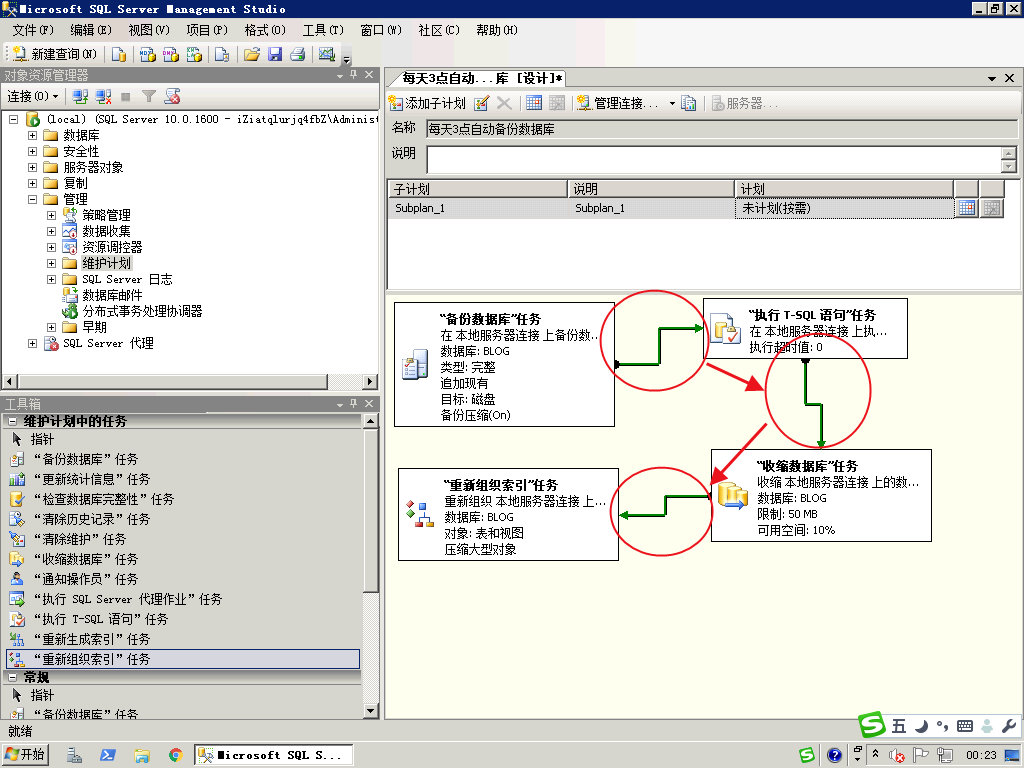Expand the 维护计划 folder node
This screenshot has height=768, width=1024.
[x=51, y=263]
